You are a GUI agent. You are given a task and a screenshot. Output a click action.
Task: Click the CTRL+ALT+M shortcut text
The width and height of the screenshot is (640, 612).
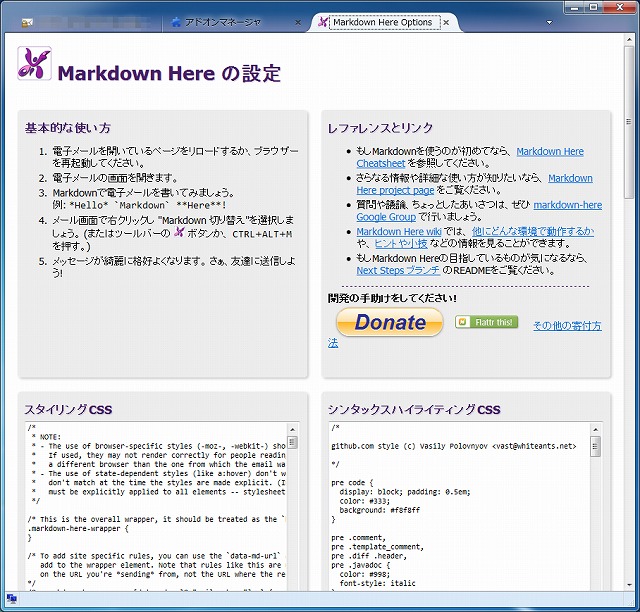tap(262, 234)
